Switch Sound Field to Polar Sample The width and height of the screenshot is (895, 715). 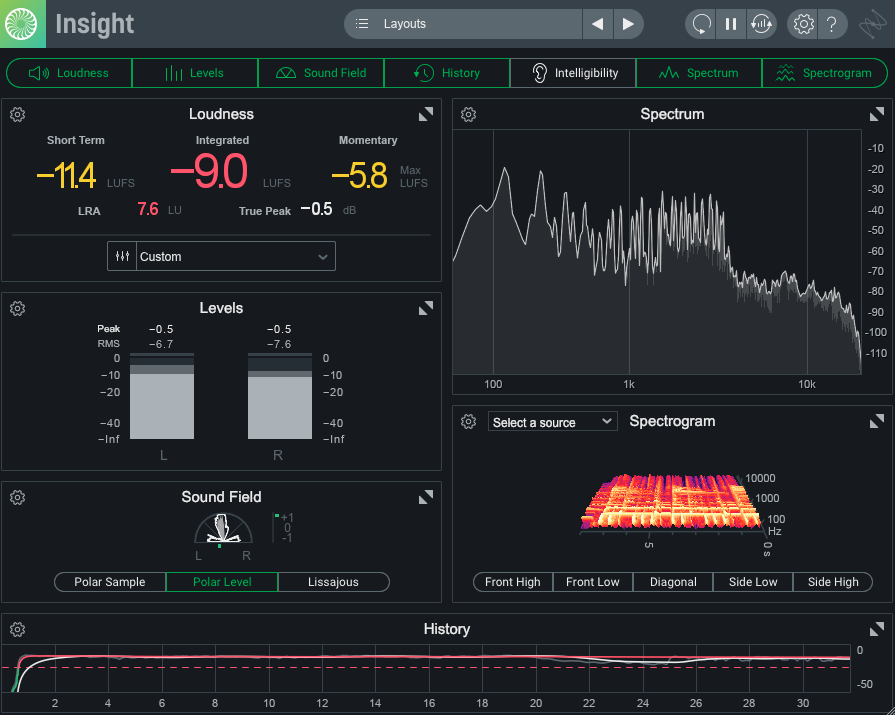[110, 582]
